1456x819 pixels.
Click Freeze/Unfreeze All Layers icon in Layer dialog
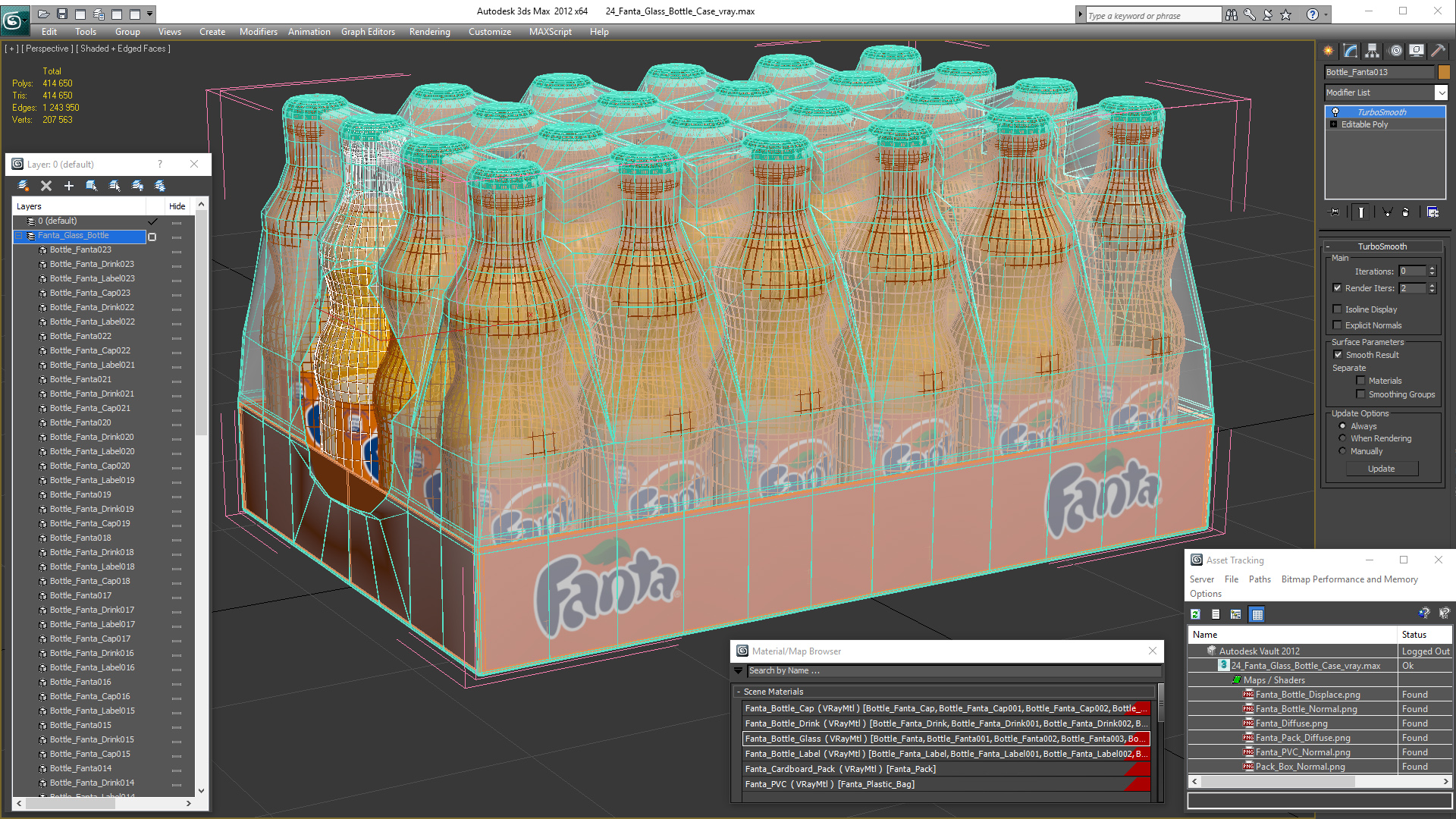[160, 186]
